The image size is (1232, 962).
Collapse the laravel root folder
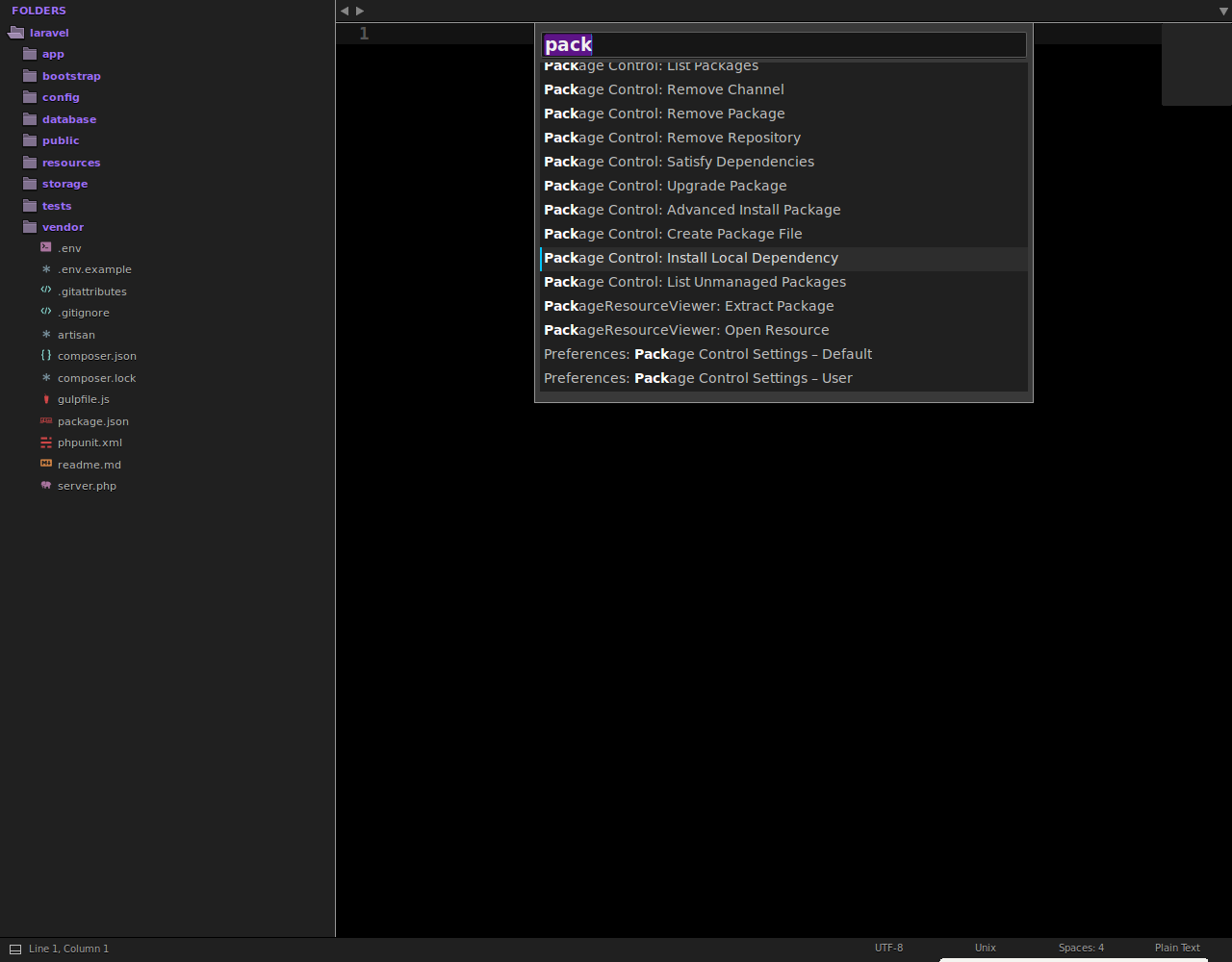click(14, 33)
